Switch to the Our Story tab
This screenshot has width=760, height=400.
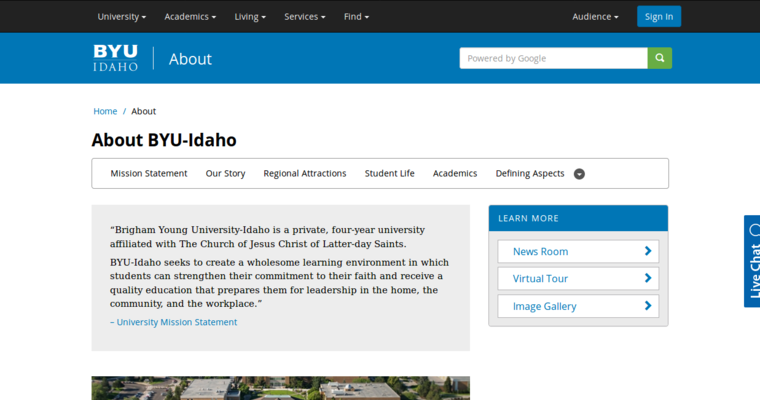click(x=225, y=173)
